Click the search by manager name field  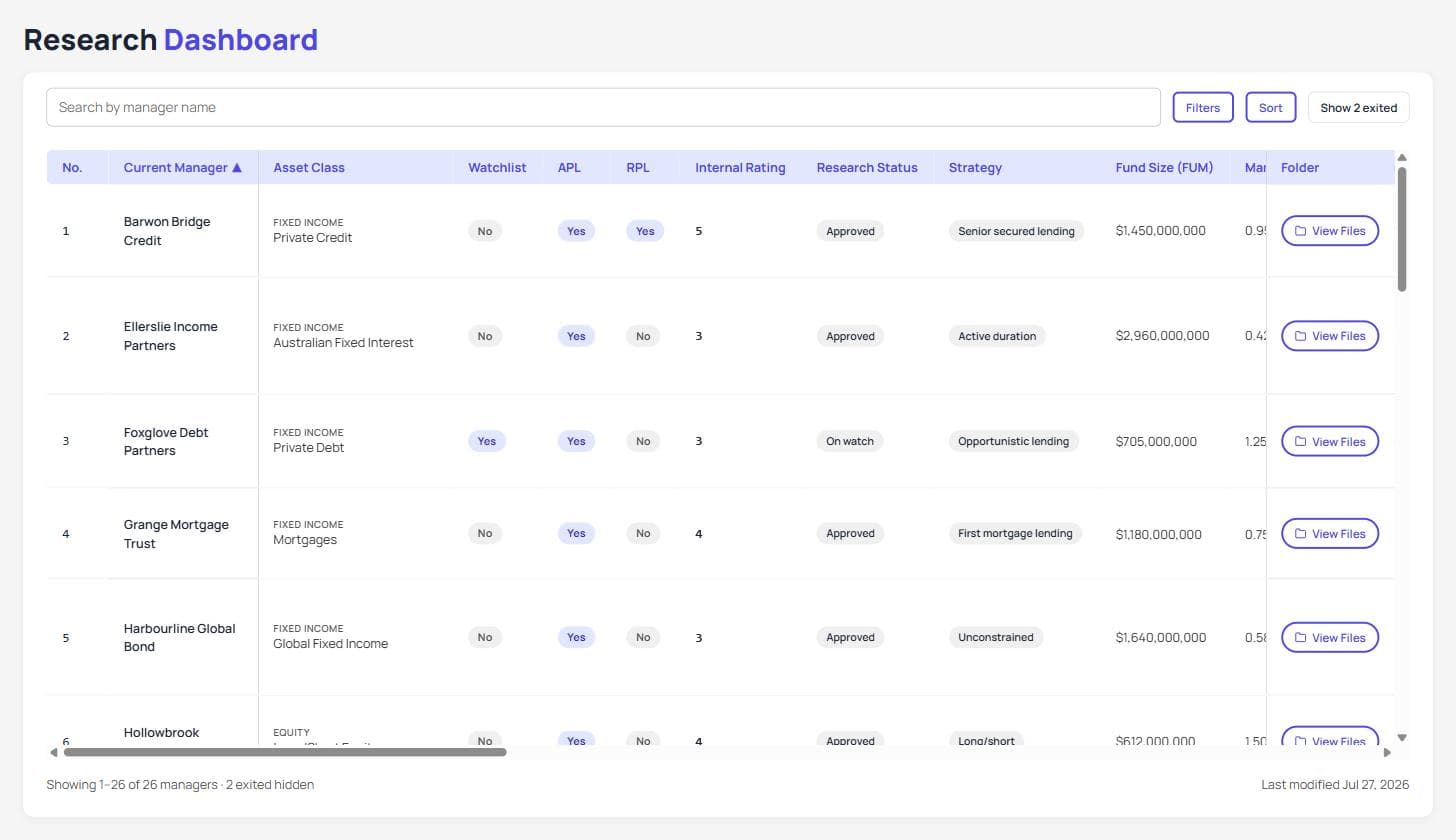click(603, 107)
